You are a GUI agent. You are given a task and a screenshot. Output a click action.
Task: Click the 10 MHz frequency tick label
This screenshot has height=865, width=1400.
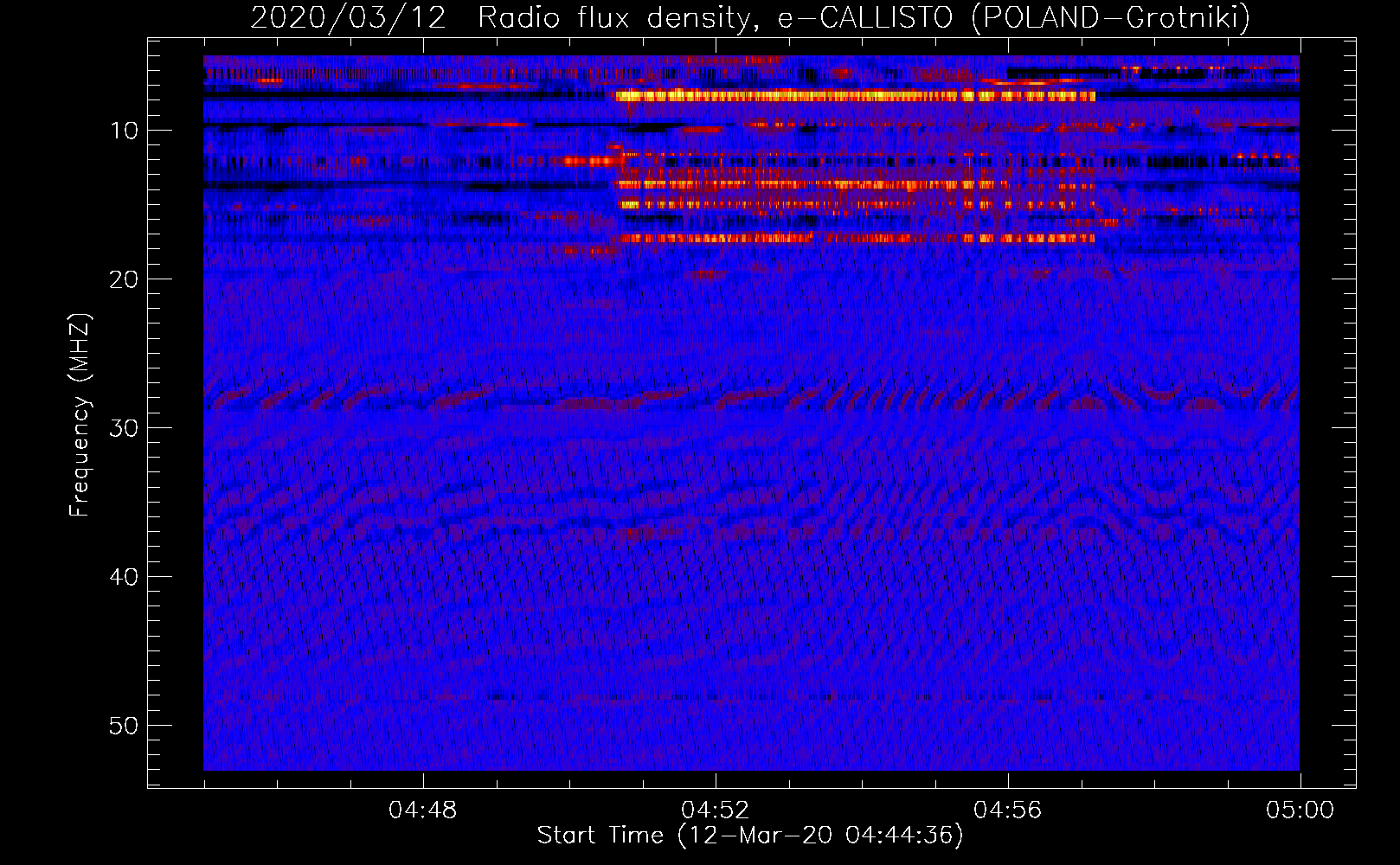tap(125, 131)
